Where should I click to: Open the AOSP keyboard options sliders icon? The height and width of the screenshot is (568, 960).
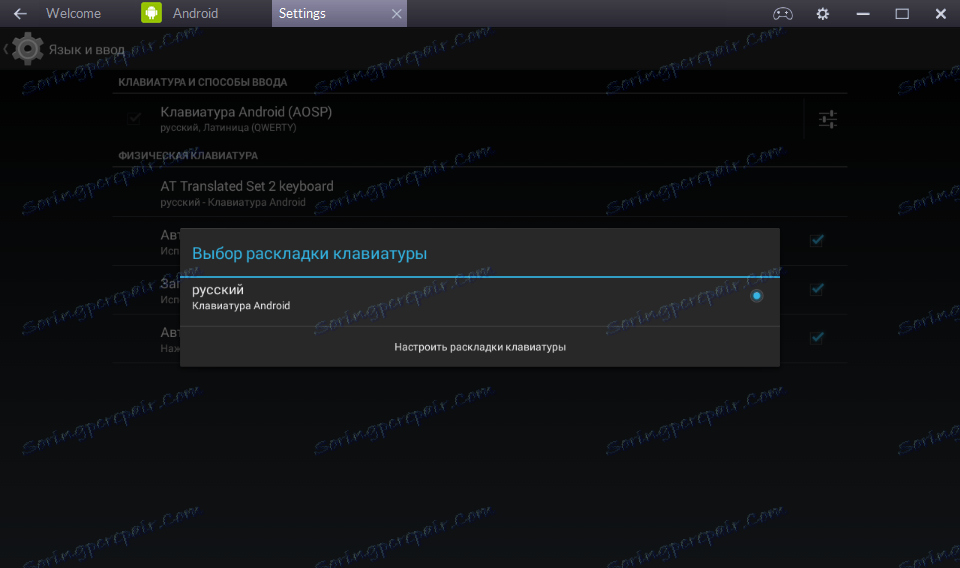828,119
